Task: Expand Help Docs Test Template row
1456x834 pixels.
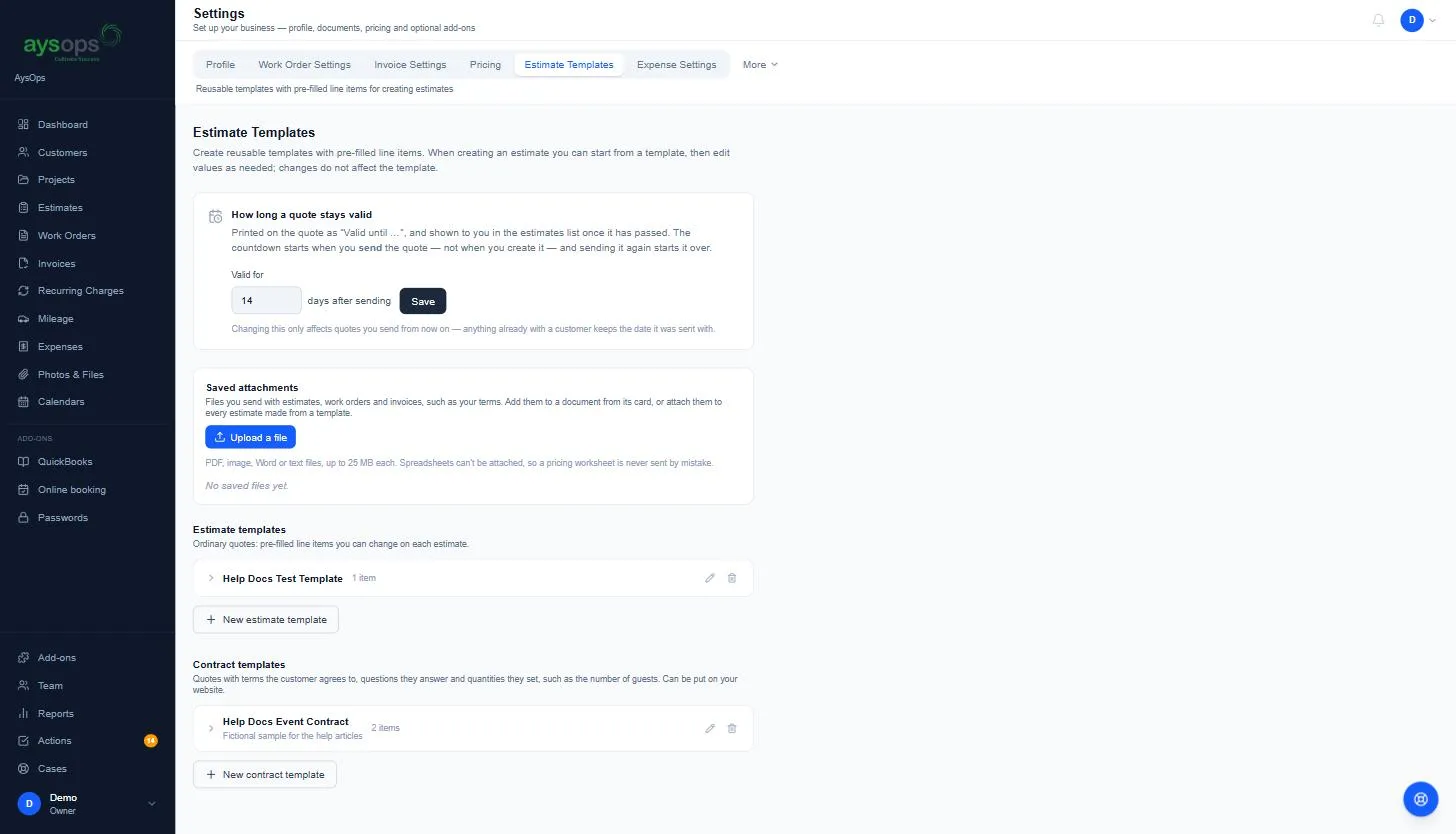Action: (x=211, y=578)
